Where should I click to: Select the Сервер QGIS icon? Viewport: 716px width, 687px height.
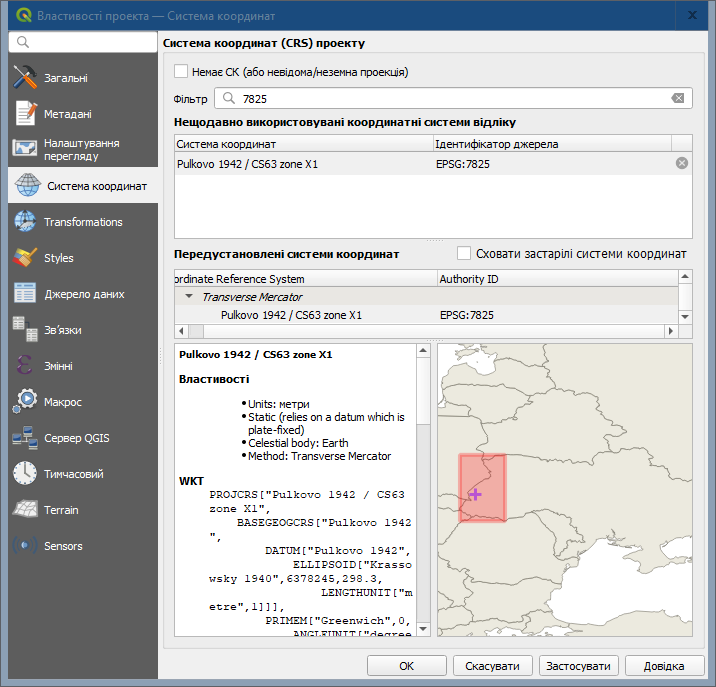coord(25,438)
